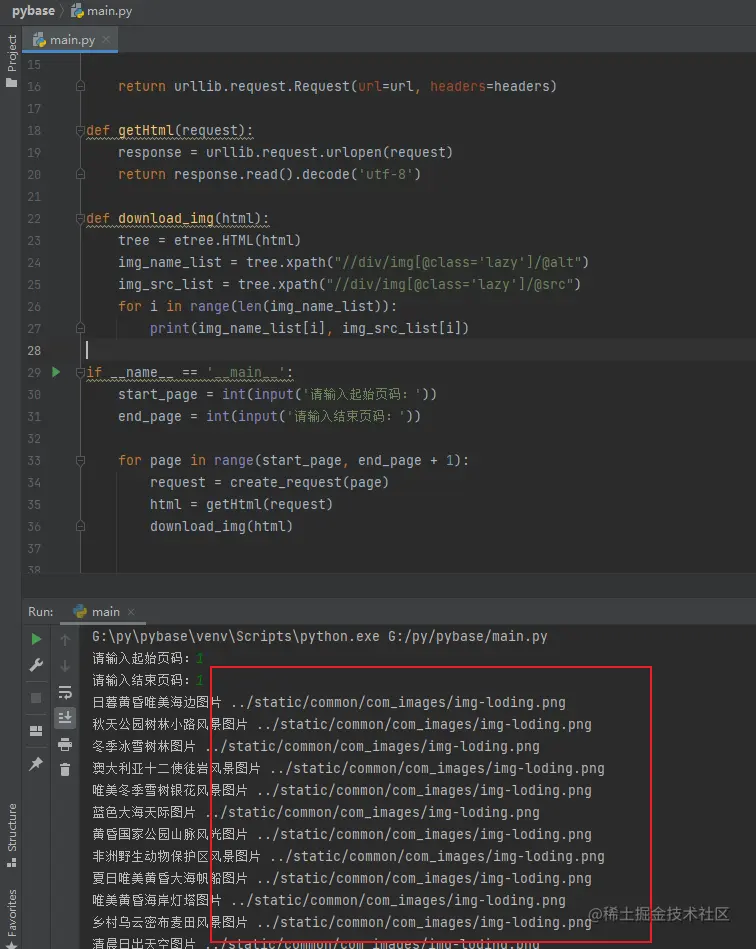Click 'def getHtml(request):' code line
This screenshot has width=756, height=949.
tap(169, 130)
